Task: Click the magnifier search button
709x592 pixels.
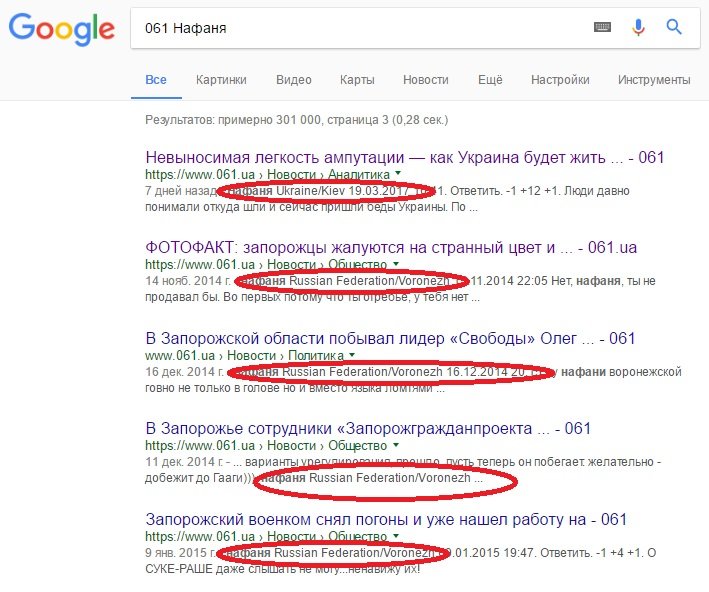Action: pyautogui.click(x=674, y=28)
